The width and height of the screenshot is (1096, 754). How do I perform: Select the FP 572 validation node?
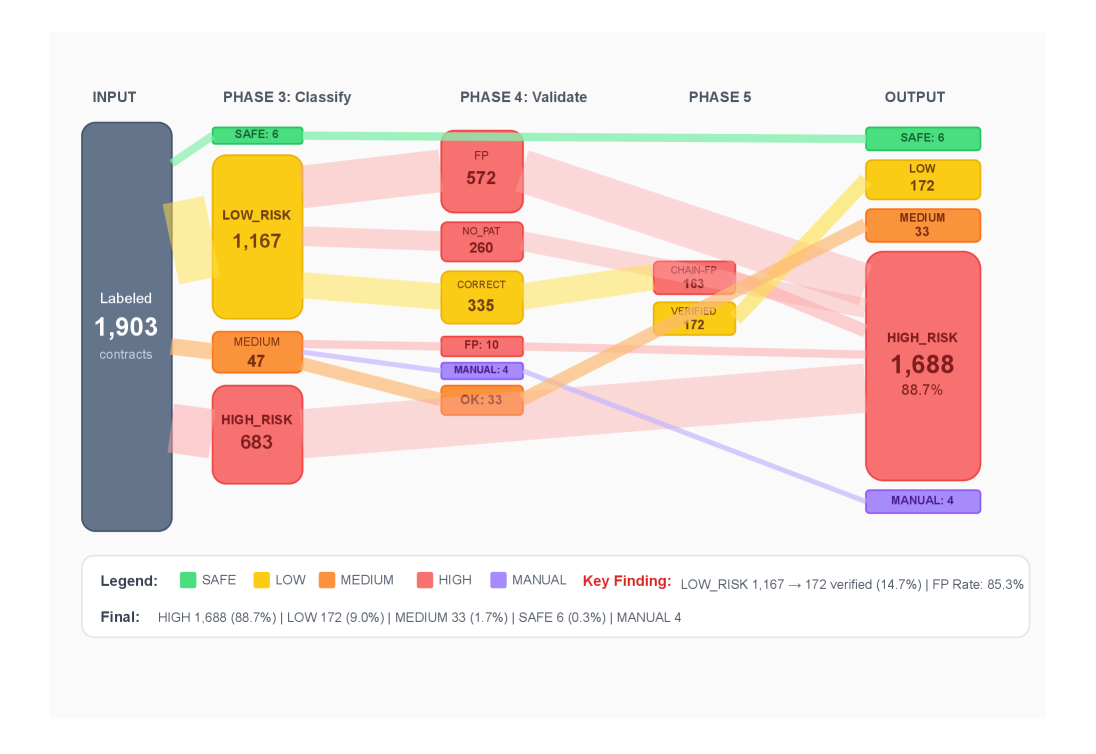[x=482, y=171]
